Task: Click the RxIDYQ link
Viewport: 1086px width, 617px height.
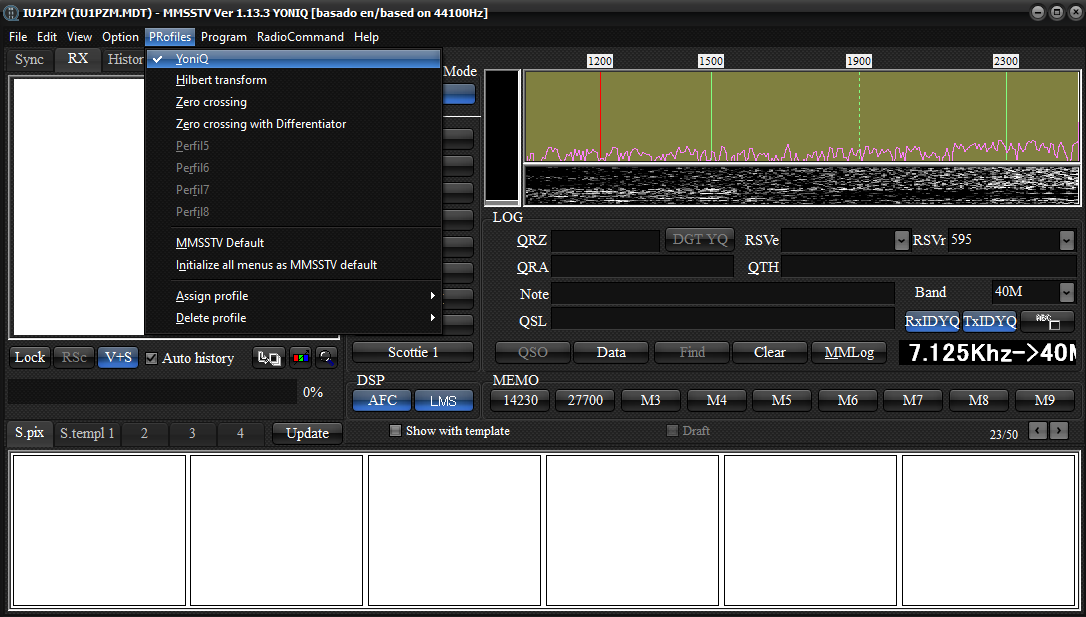Action: click(x=932, y=322)
